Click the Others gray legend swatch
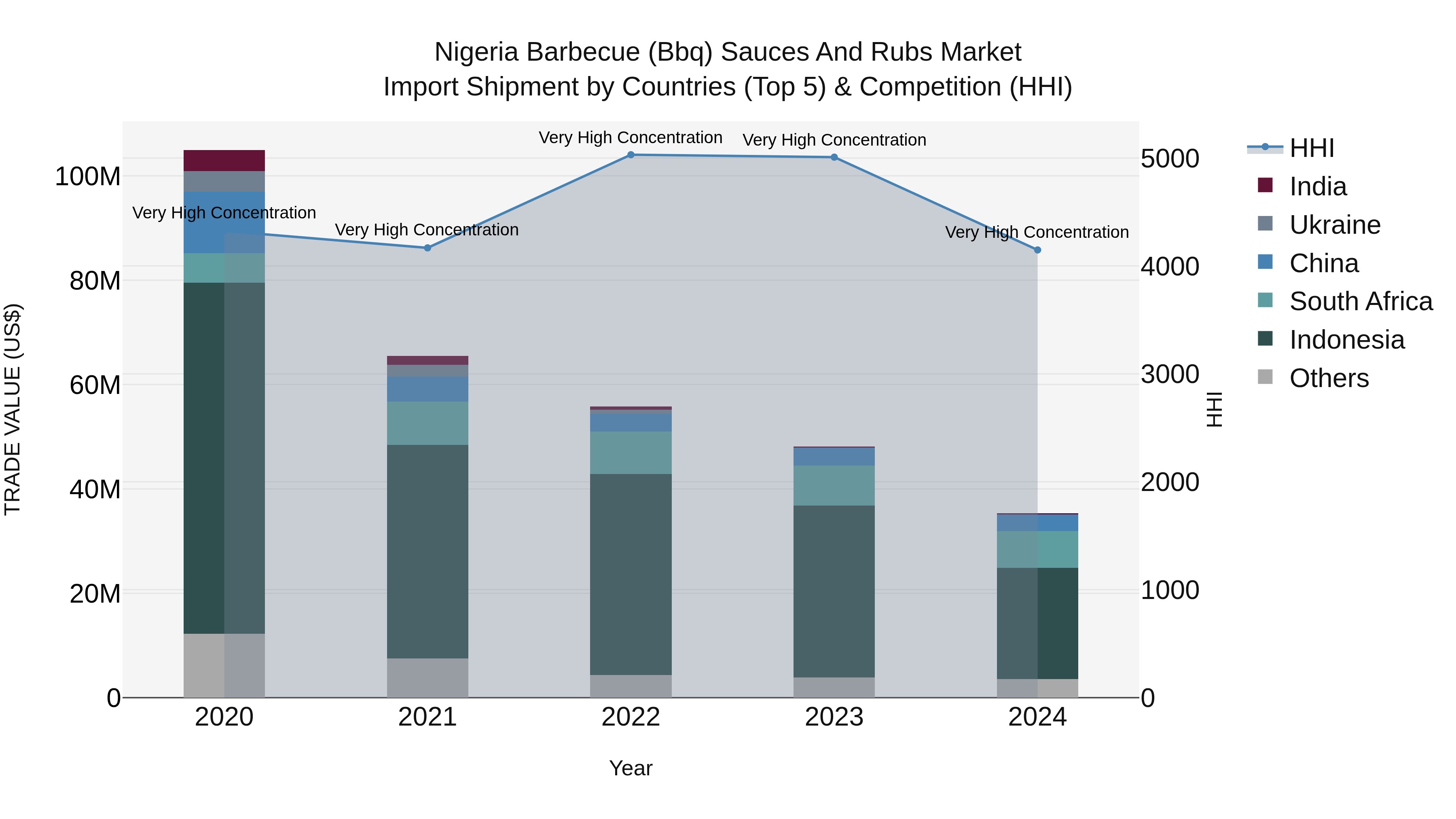1456x819 pixels. [x=1265, y=377]
